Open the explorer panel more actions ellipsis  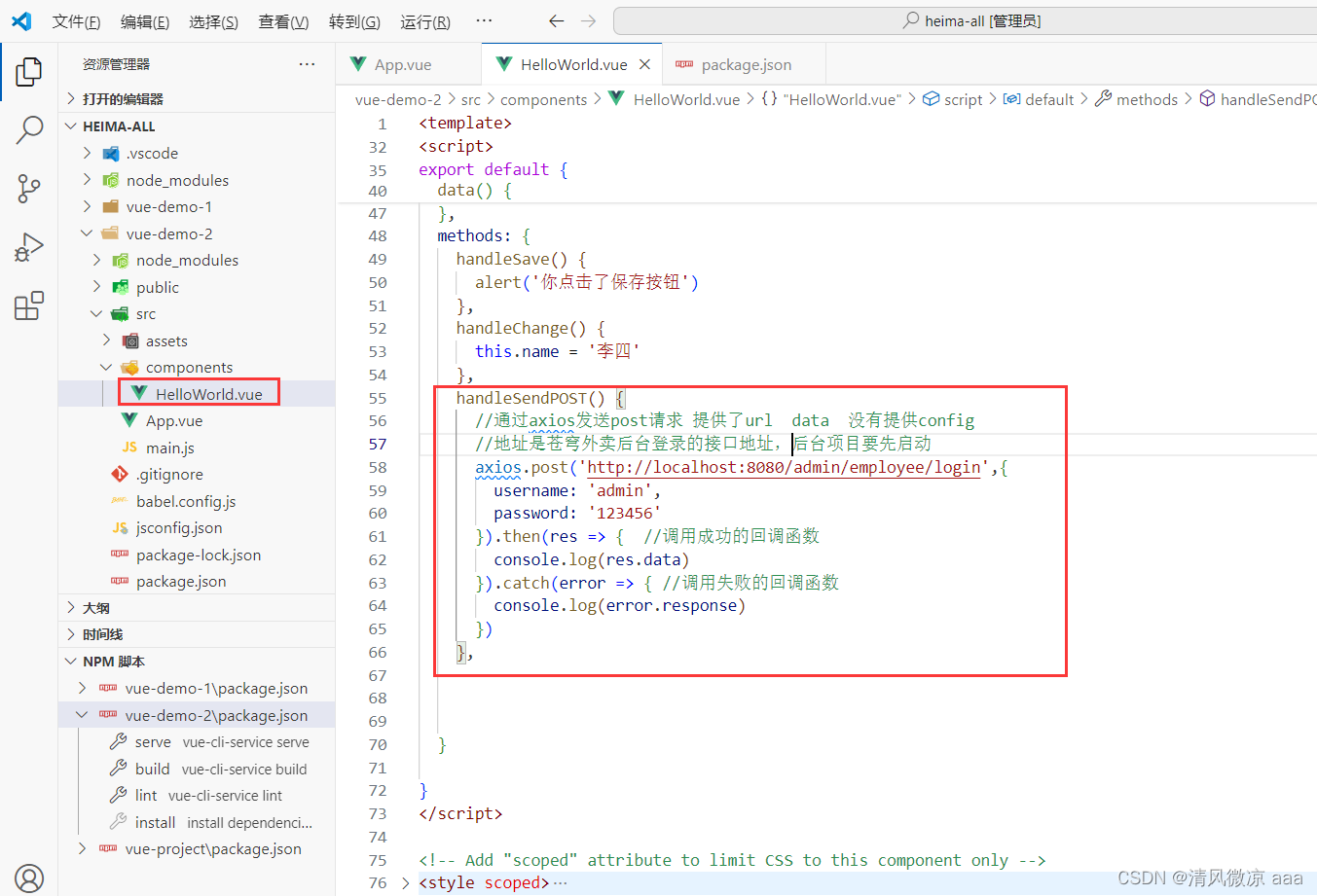307,64
